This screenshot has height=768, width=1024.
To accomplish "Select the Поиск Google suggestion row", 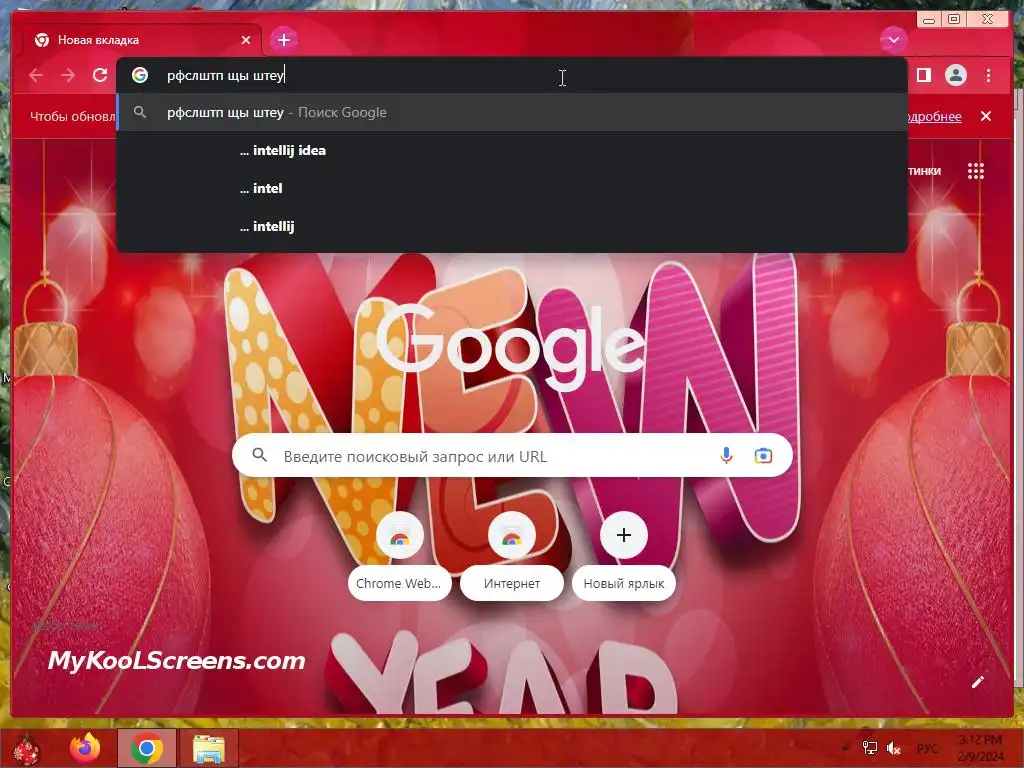I will (x=512, y=112).
